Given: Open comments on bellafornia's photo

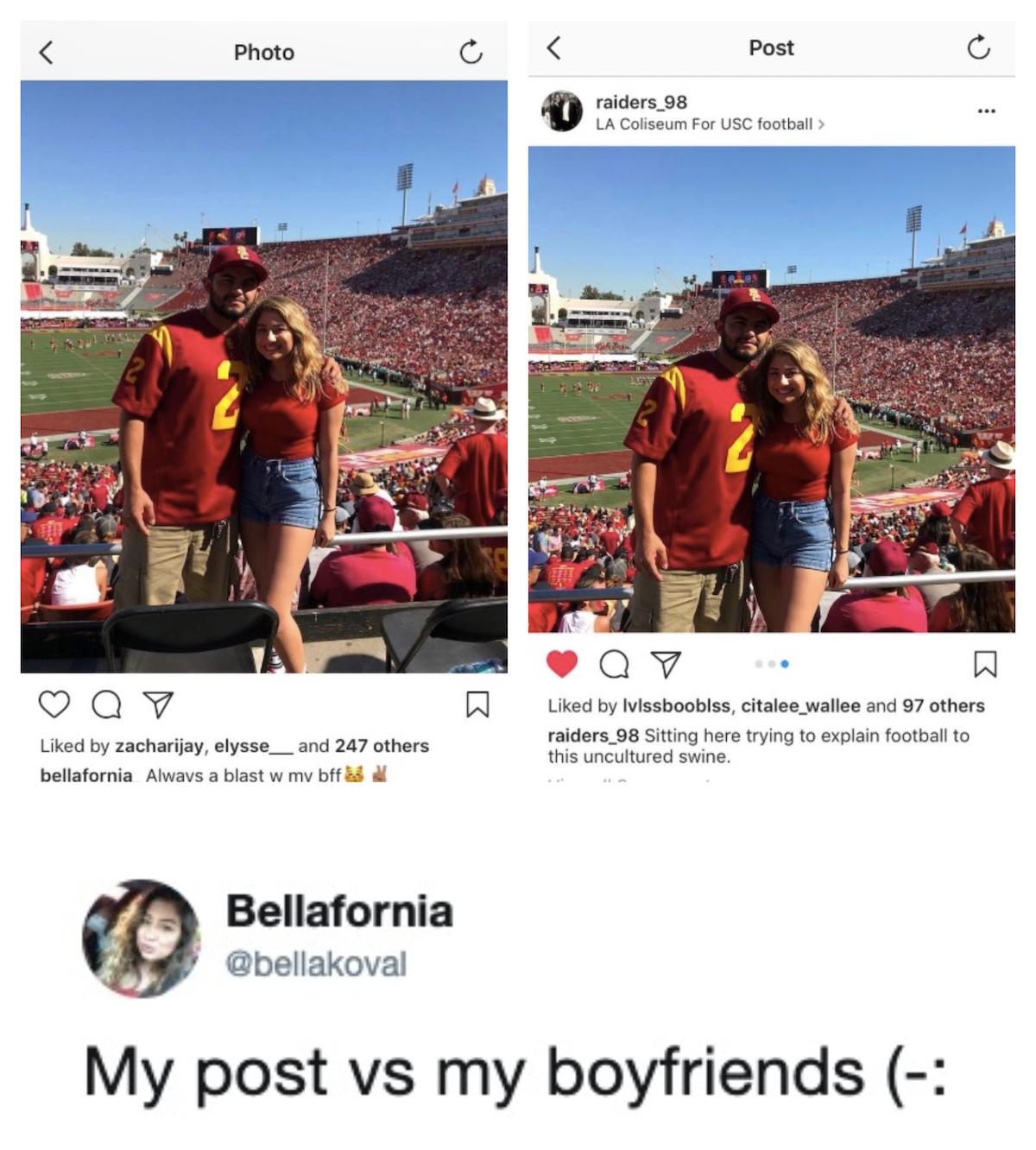Looking at the screenshot, I should click(x=105, y=705).
